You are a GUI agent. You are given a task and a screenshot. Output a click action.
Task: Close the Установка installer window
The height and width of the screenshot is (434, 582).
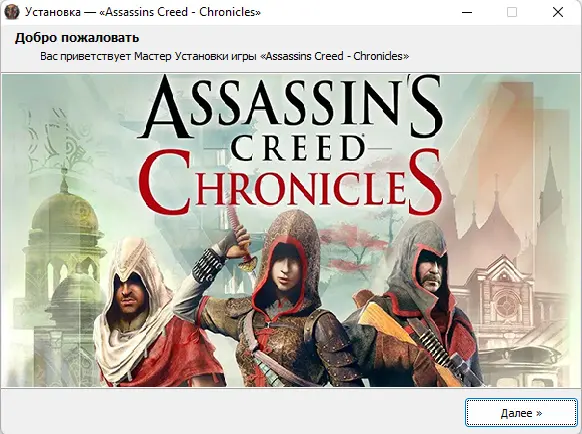click(x=558, y=12)
